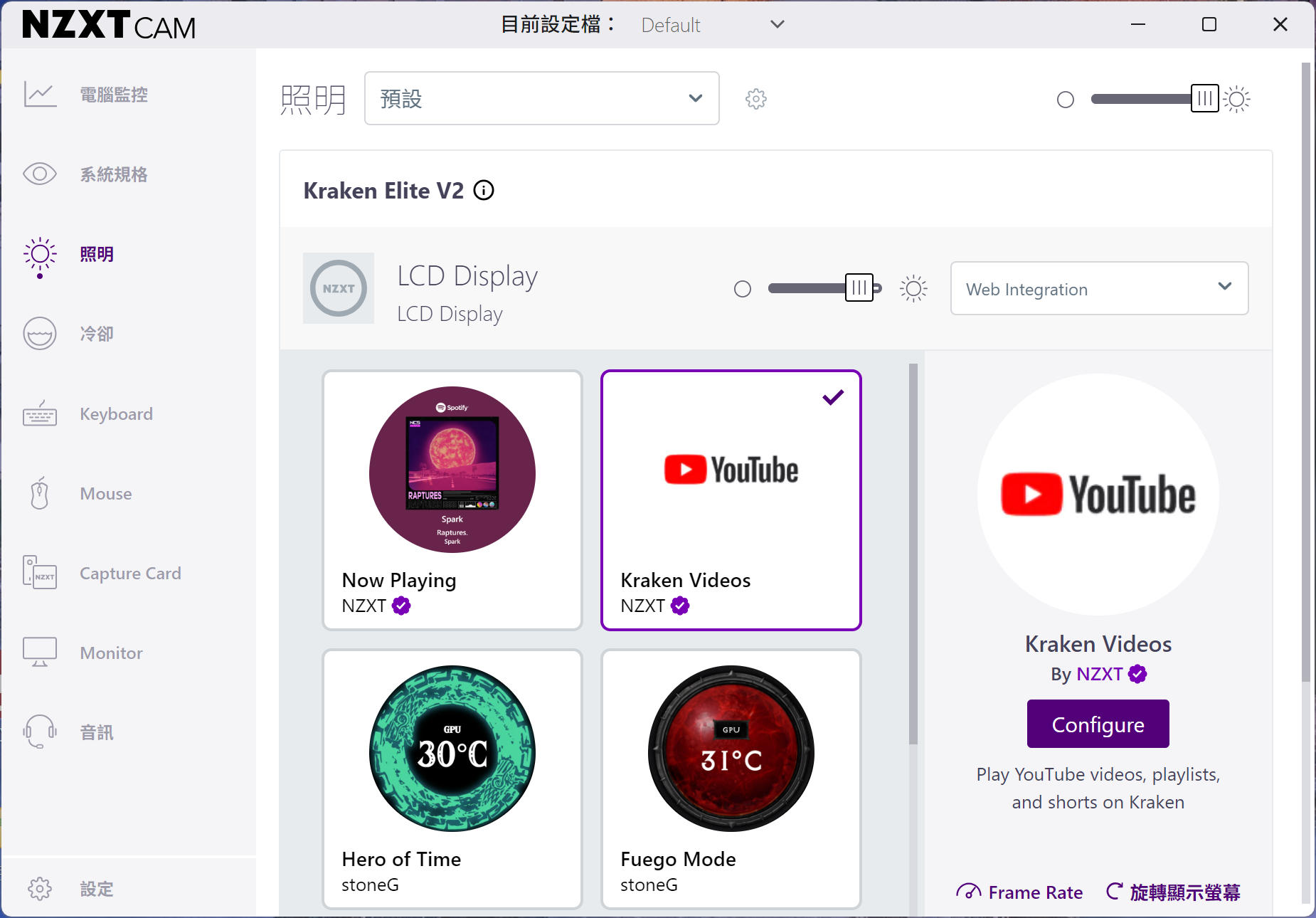Screen dimensions: 1316x918
Task: Click the verified badge next to By NZXT
Action: (1137, 674)
